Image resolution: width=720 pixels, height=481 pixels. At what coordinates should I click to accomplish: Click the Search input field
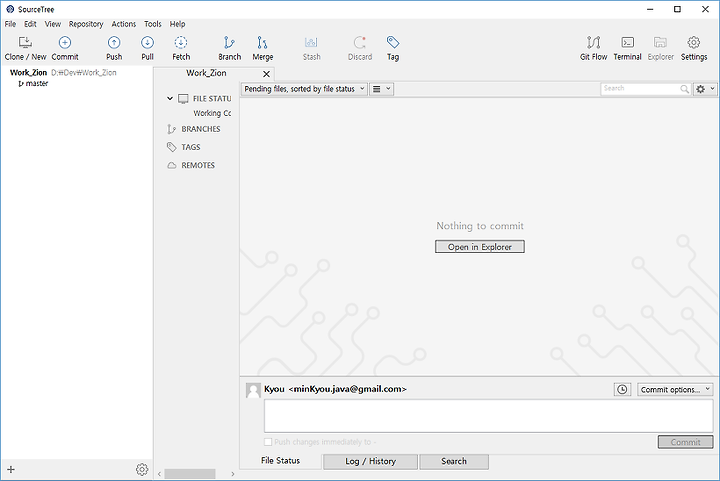[x=640, y=89]
